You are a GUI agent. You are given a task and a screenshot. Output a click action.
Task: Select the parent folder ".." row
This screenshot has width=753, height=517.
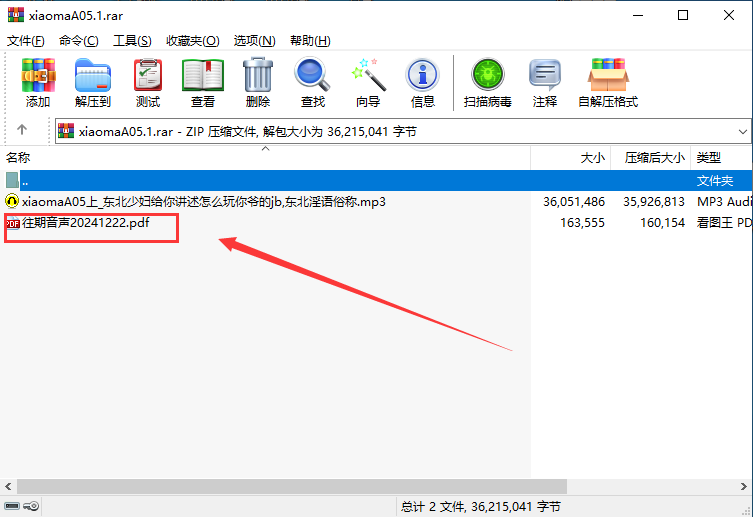[376, 180]
